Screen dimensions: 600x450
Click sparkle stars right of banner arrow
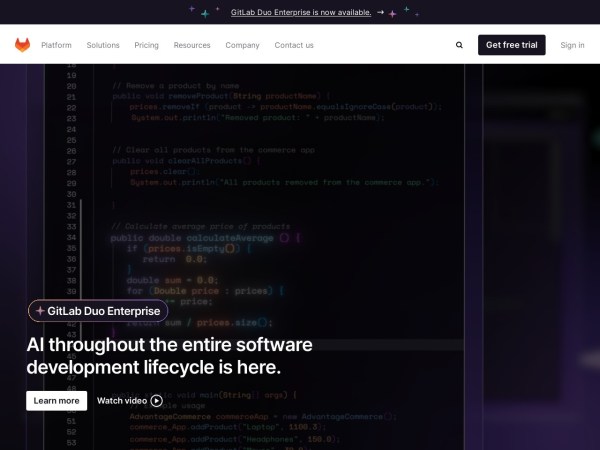tap(400, 12)
